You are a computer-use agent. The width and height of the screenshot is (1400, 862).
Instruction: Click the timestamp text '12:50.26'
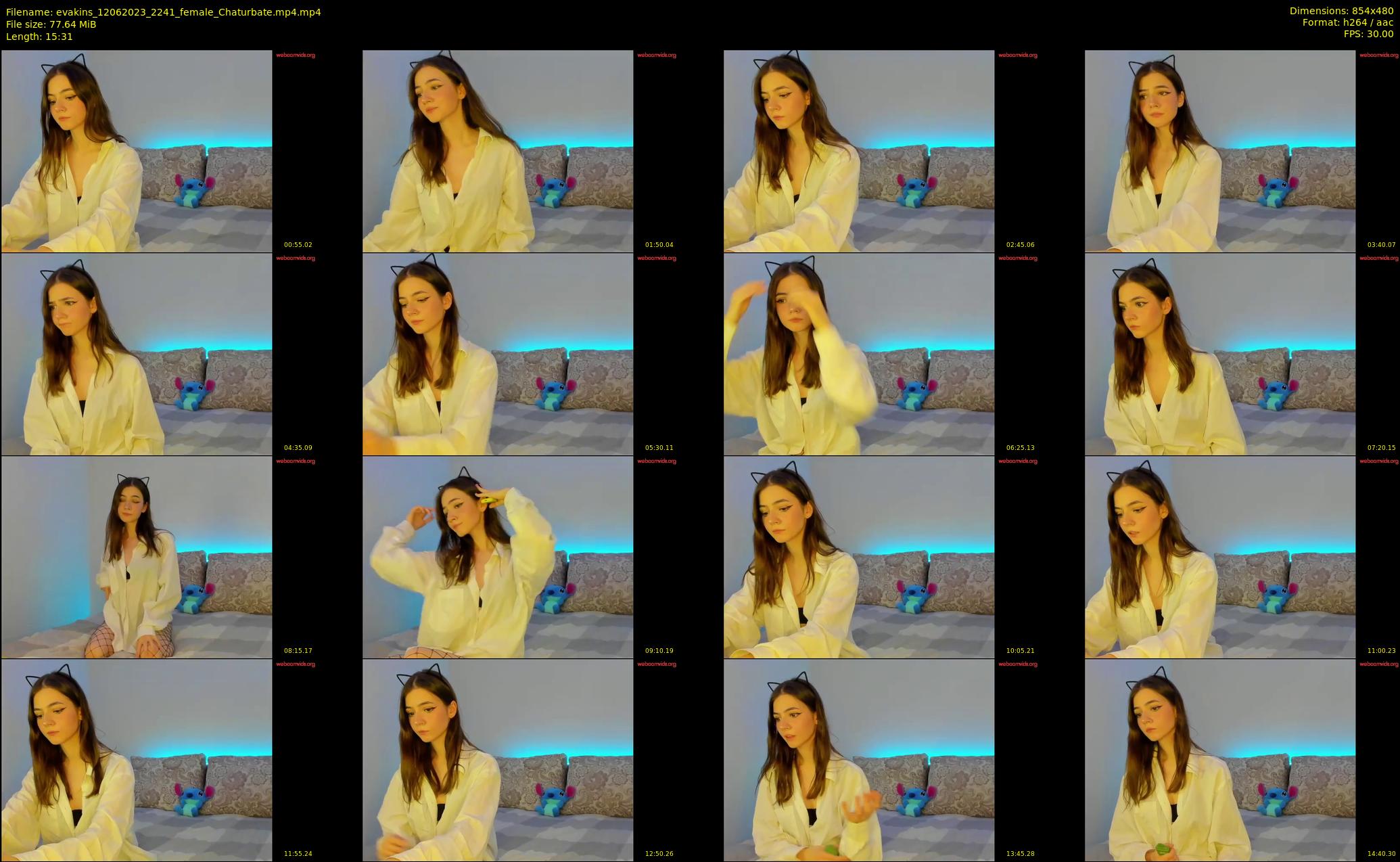[x=659, y=854]
